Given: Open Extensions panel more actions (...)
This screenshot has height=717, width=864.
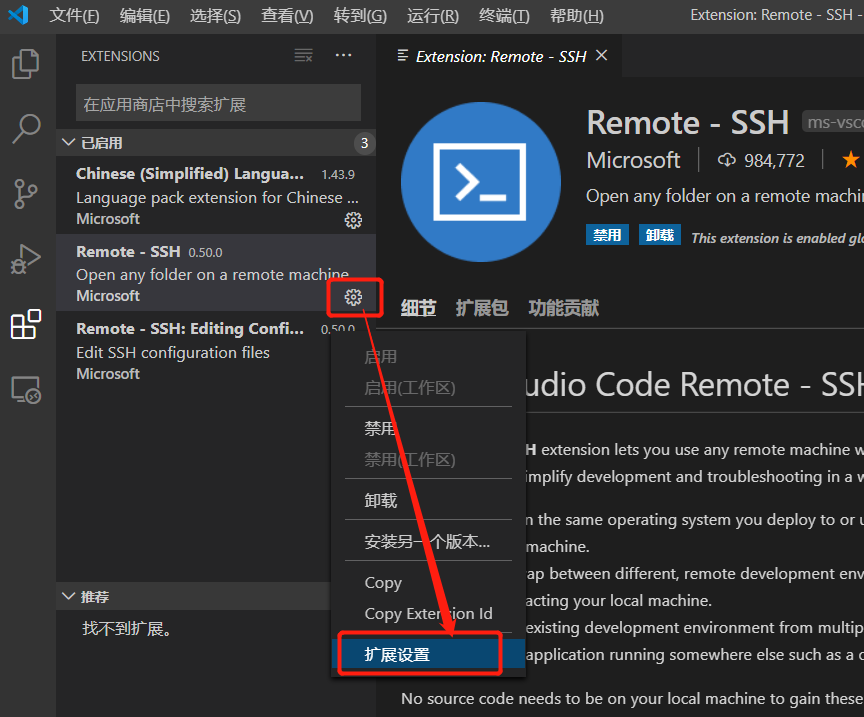Looking at the screenshot, I should click(343, 55).
